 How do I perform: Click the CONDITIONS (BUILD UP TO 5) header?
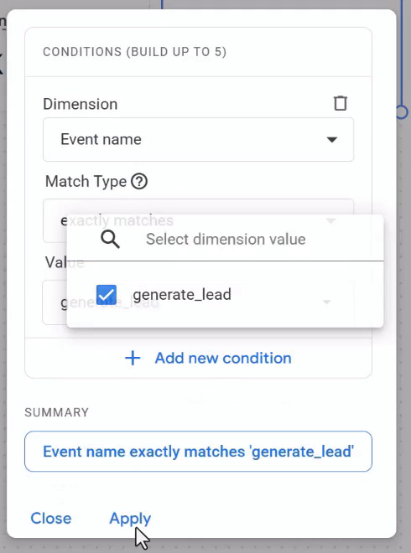(134, 52)
